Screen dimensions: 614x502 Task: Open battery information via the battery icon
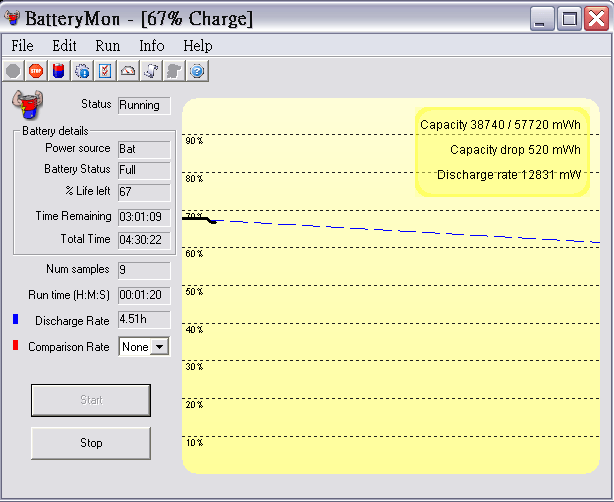pyautogui.click(x=58, y=71)
